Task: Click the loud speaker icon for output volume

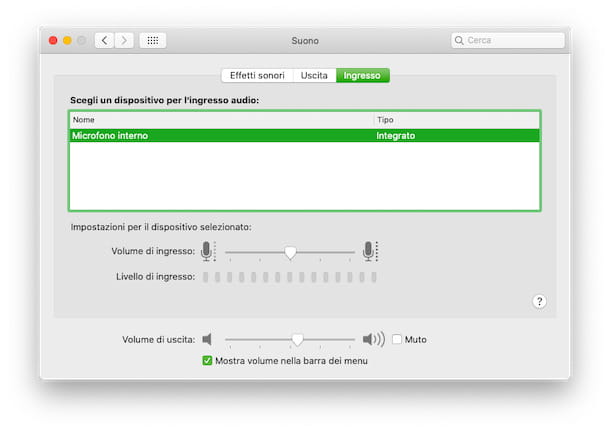Action: point(373,339)
